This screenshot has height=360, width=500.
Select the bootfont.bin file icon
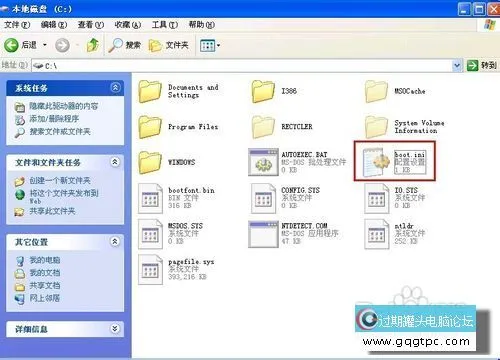click(x=150, y=198)
